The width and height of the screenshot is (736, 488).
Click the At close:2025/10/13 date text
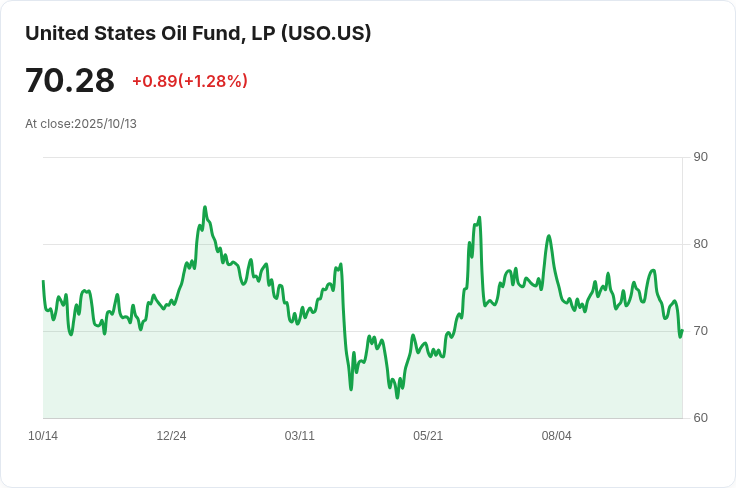point(81,124)
